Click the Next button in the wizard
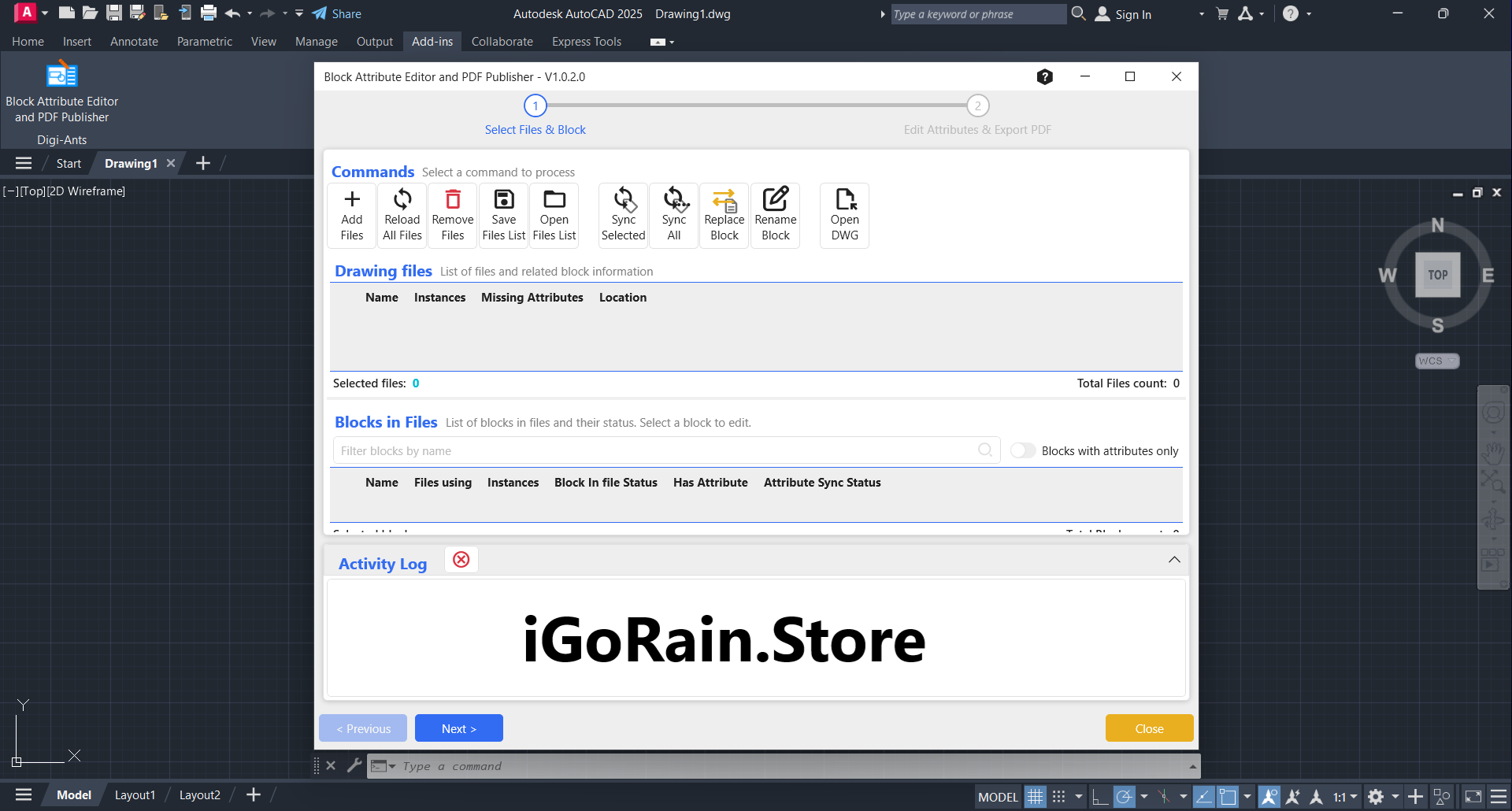The image size is (1512, 811). (458, 728)
